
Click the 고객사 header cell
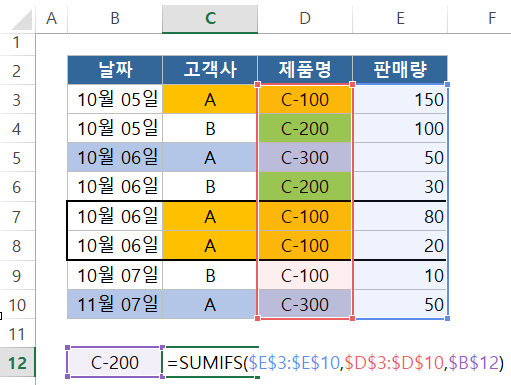coord(210,70)
